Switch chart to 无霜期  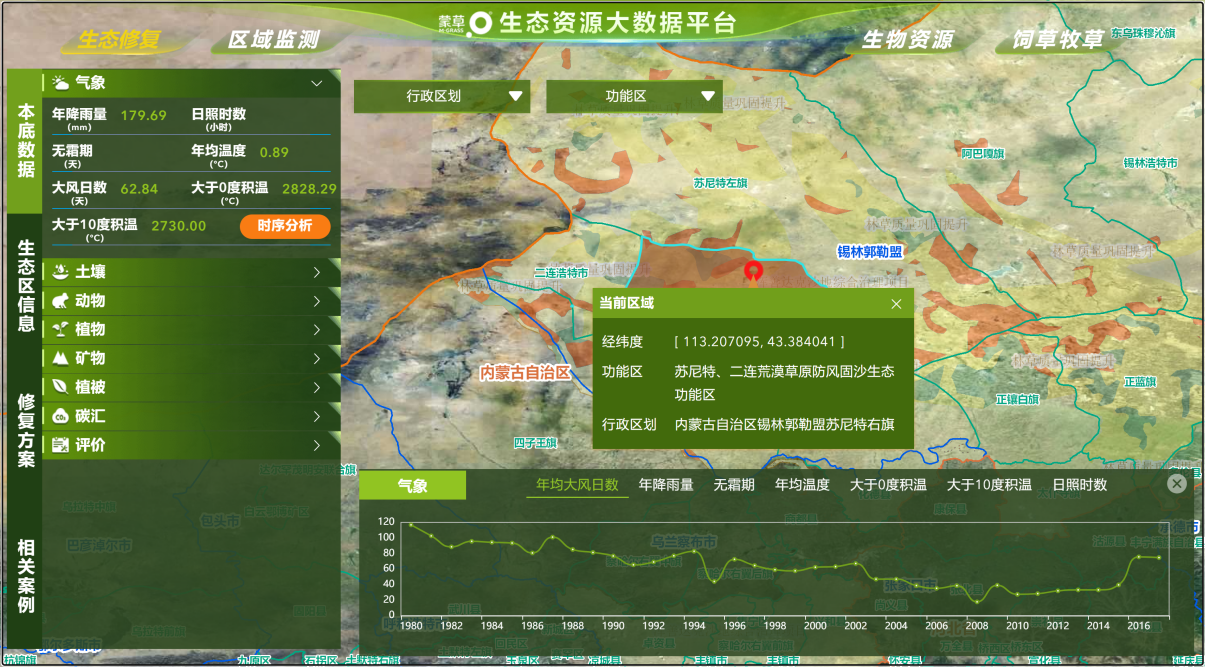pos(734,485)
